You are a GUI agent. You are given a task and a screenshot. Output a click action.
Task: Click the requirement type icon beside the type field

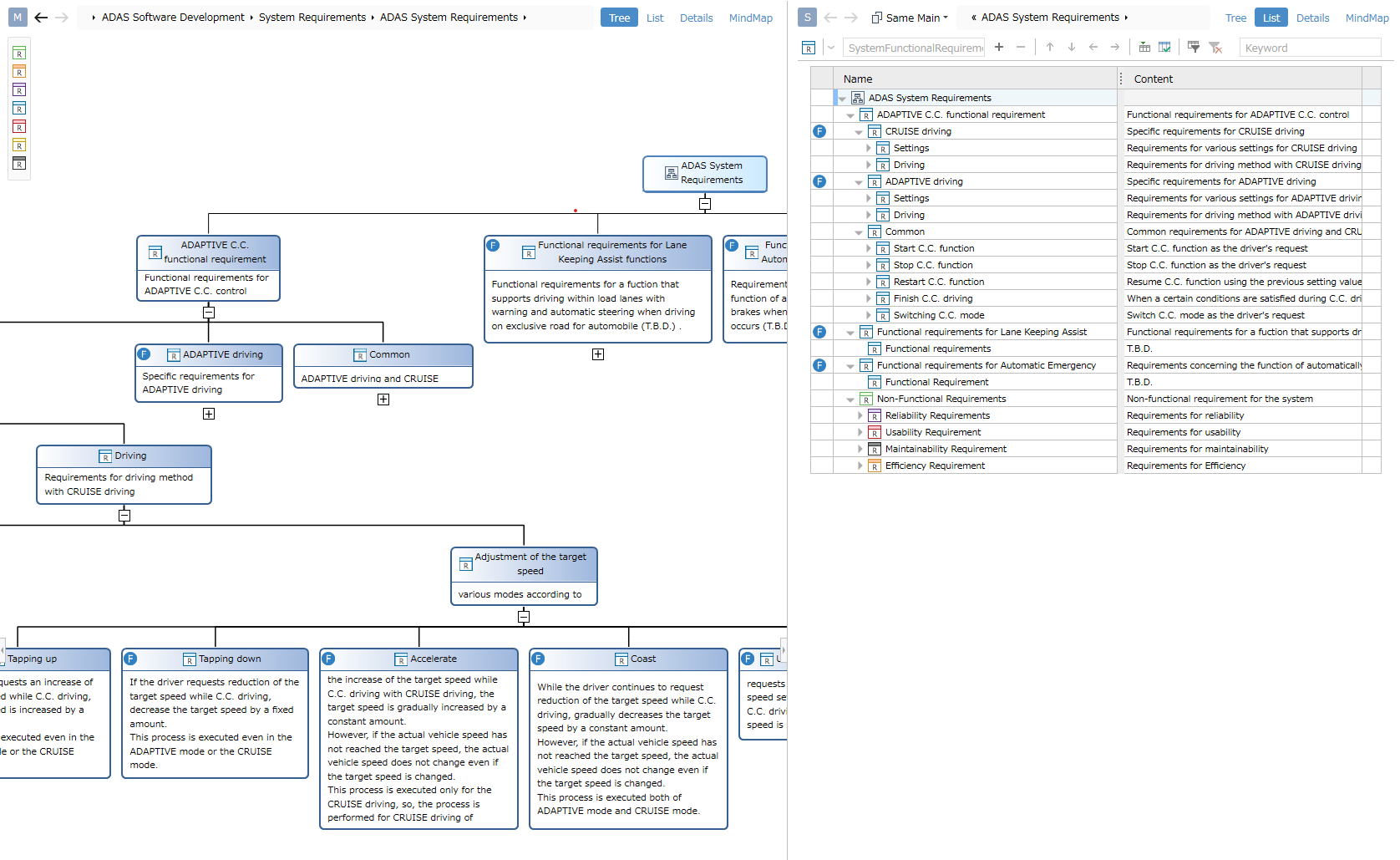point(809,48)
